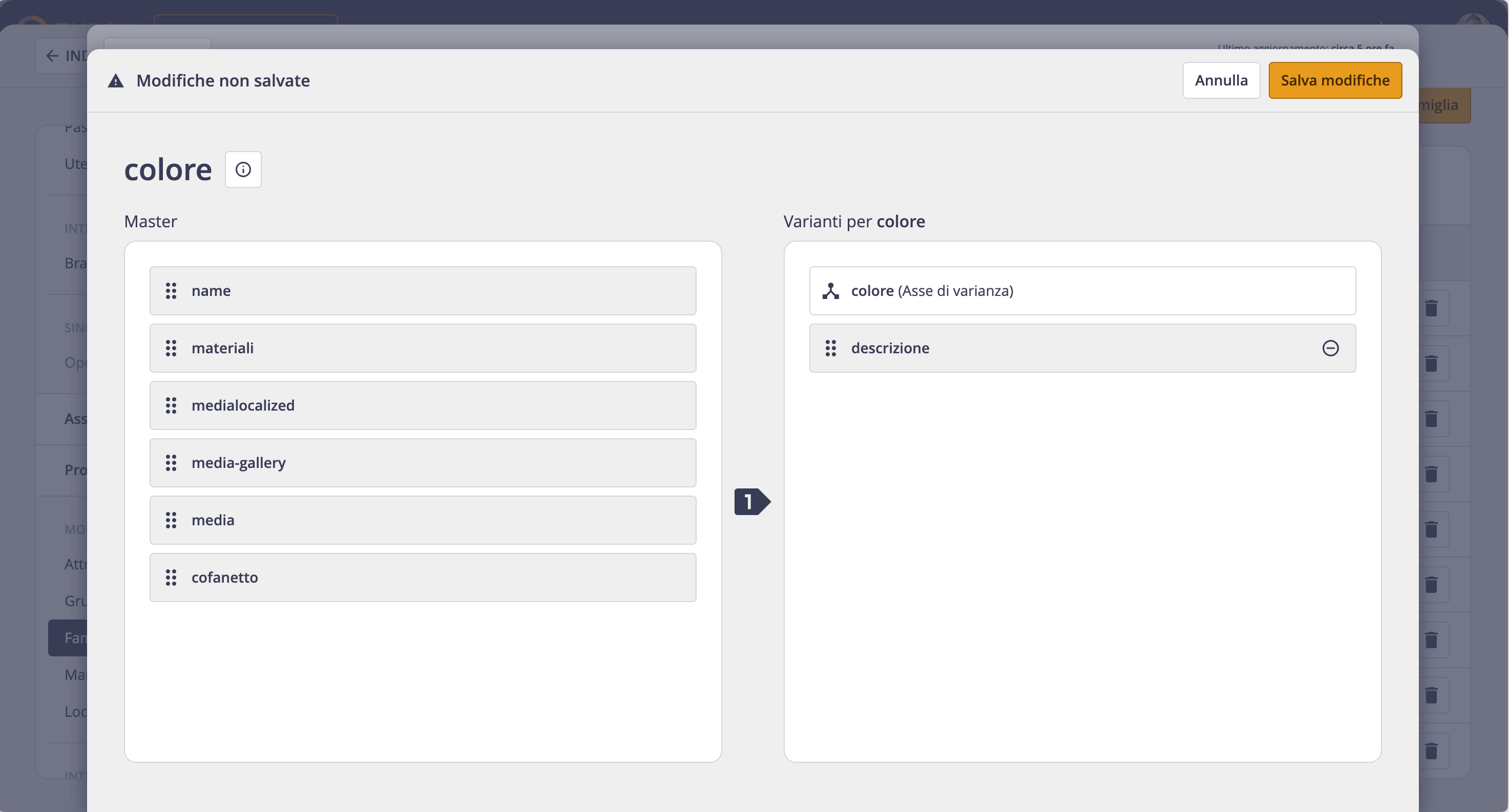Screen dimensions: 1509x812
Task: Select the name row in Master
Action: 423,291
